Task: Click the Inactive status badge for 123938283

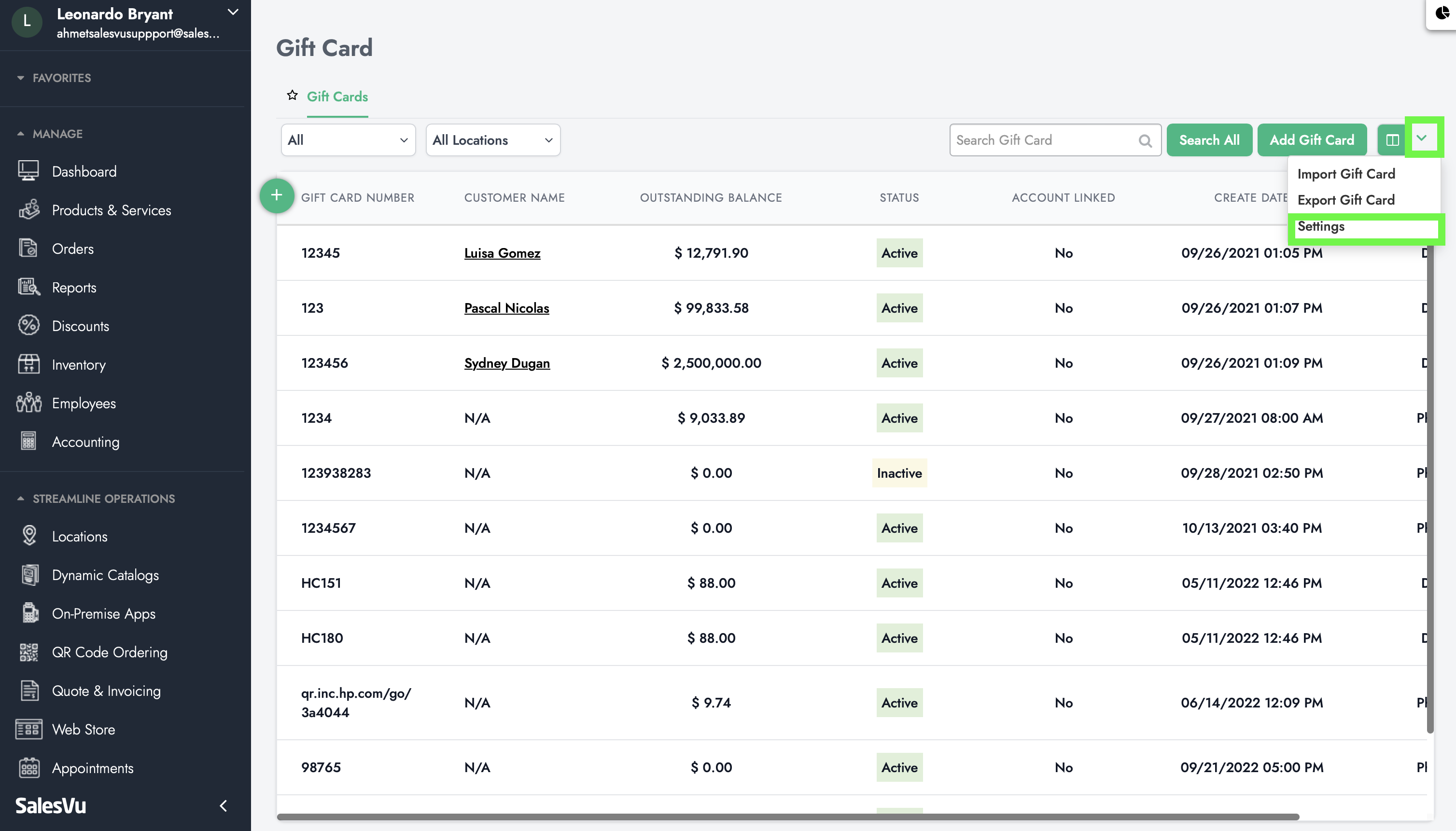Action: pos(899,472)
